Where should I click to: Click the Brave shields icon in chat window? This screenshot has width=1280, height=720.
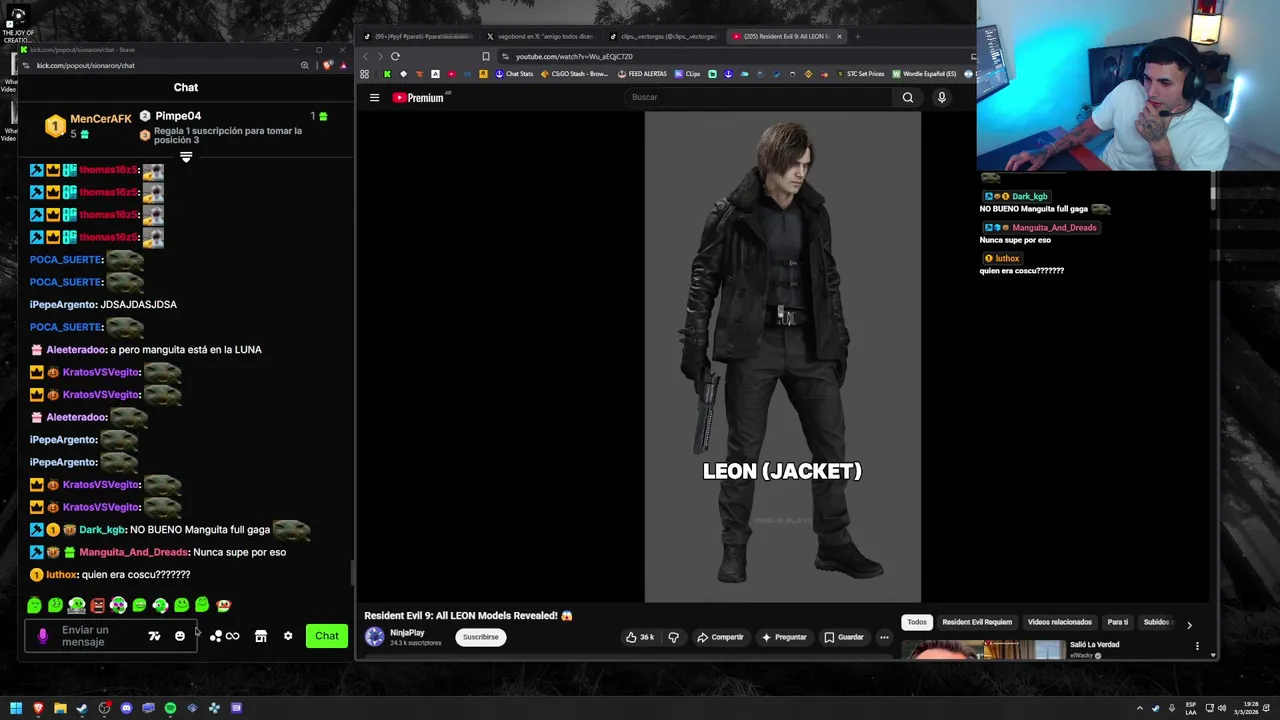[327, 65]
